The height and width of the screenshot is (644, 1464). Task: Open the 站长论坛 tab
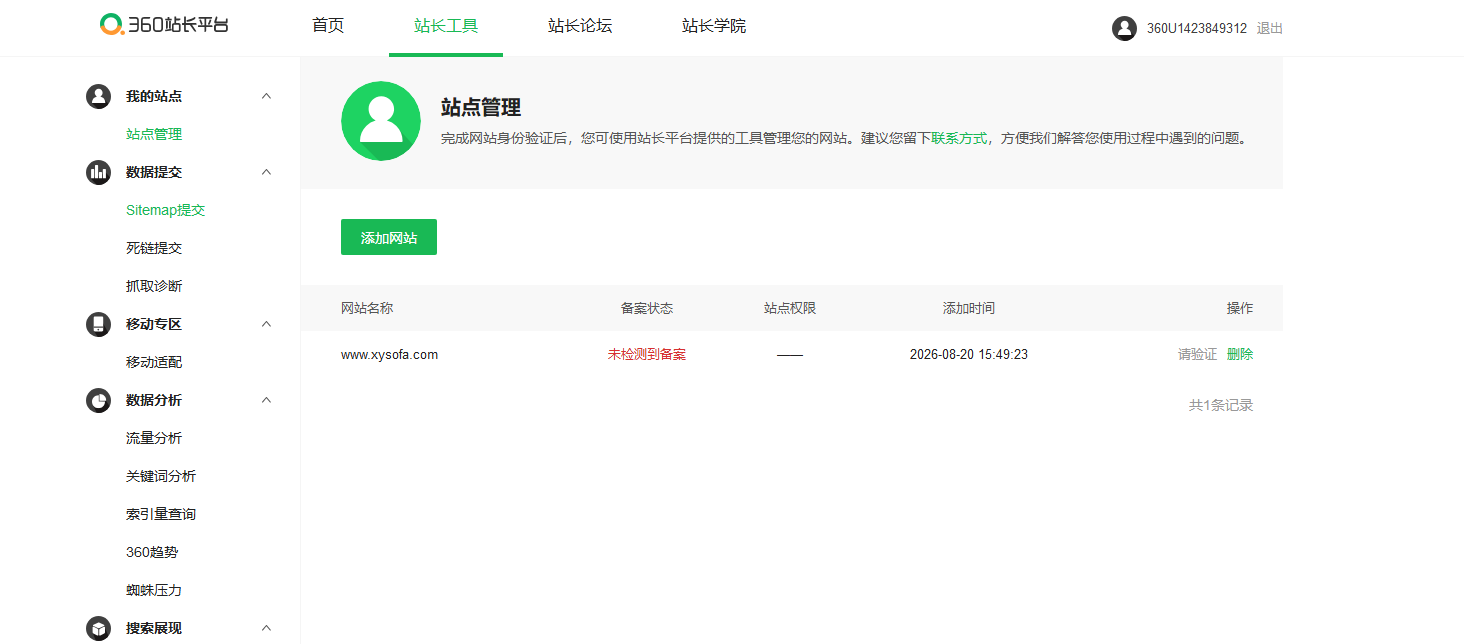(580, 26)
